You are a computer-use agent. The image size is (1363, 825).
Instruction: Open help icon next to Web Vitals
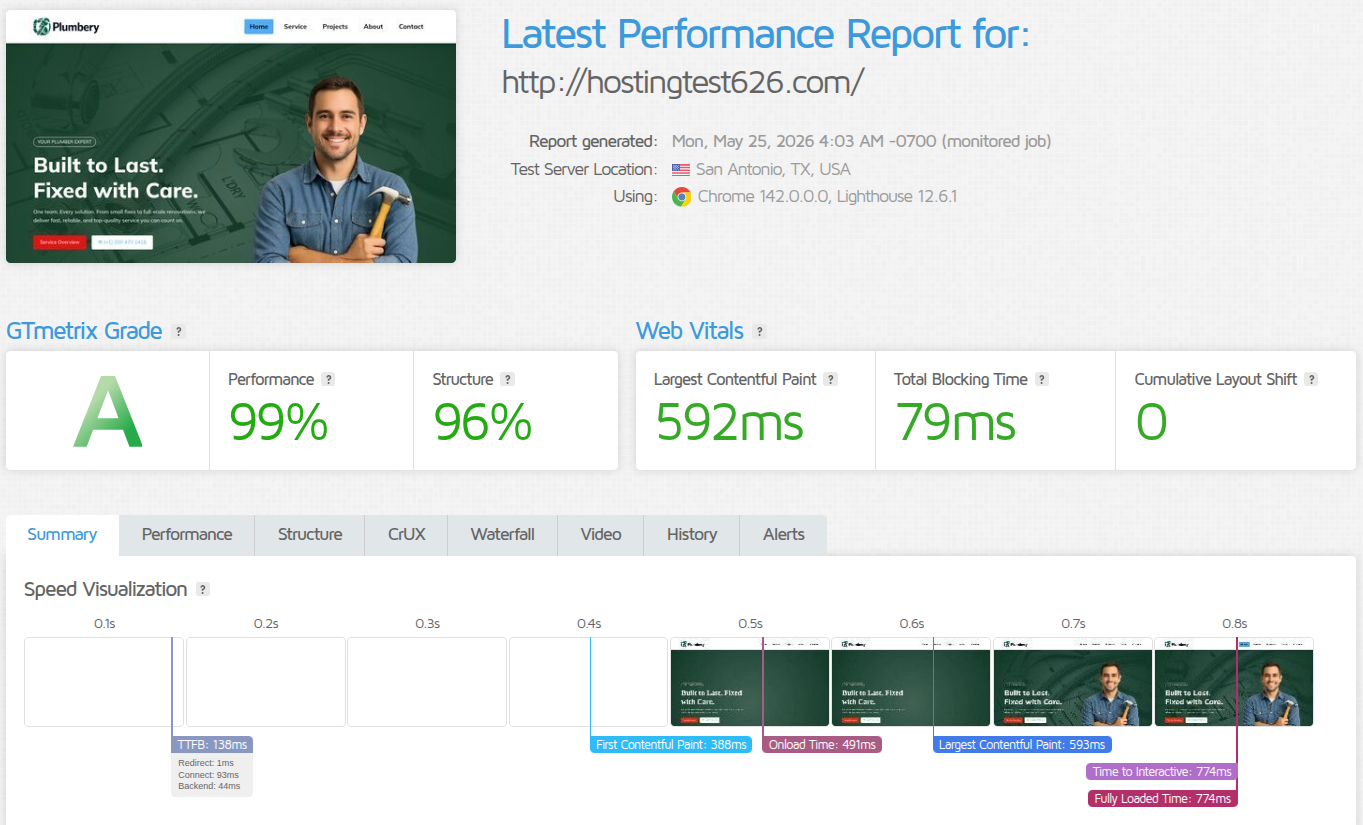(x=759, y=332)
